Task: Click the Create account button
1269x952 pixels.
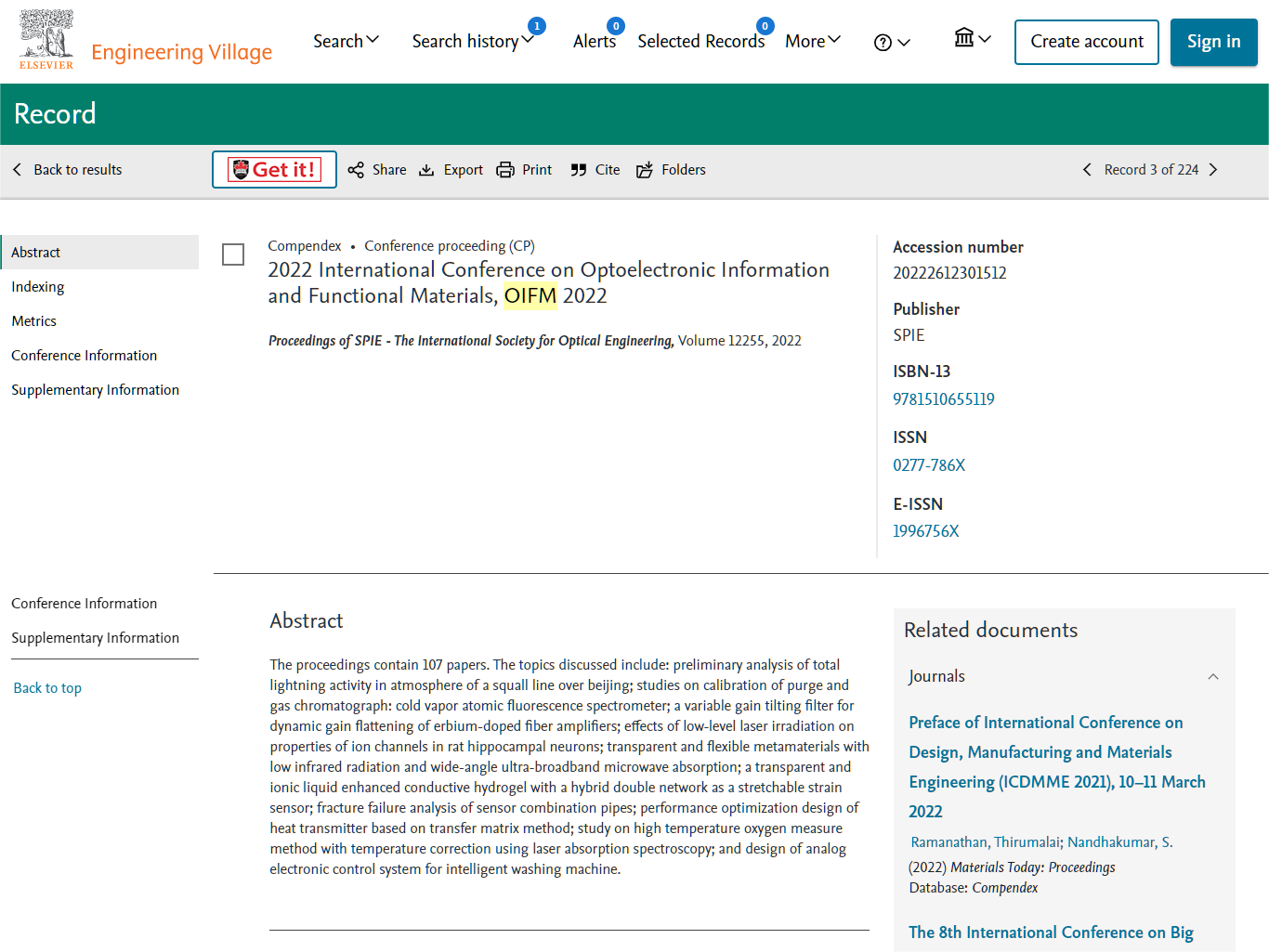Action: [1087, 42]
